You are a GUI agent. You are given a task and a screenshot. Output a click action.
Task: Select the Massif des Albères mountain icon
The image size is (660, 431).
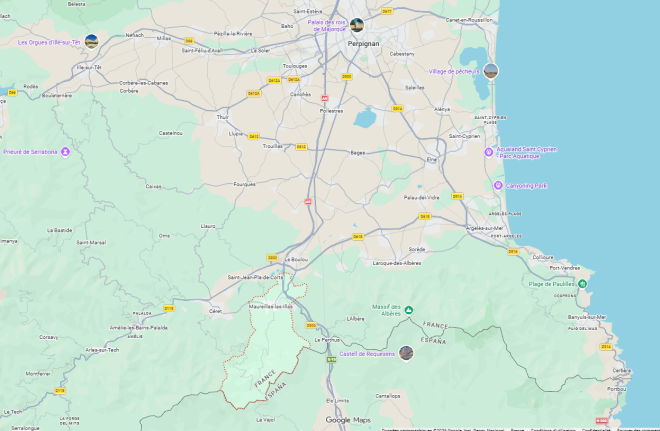(408, 310)
